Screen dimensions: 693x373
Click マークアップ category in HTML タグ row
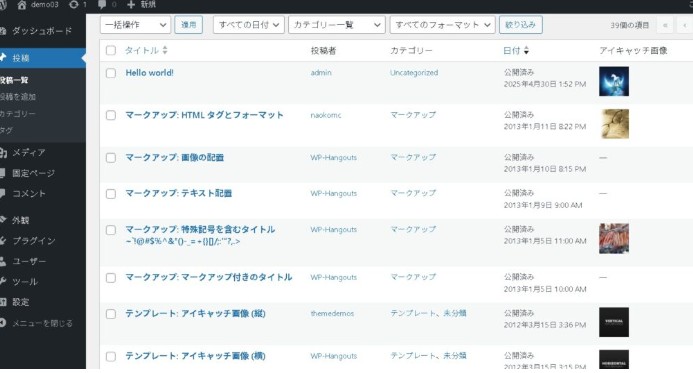pyautogui.click(x=413, y=115)
